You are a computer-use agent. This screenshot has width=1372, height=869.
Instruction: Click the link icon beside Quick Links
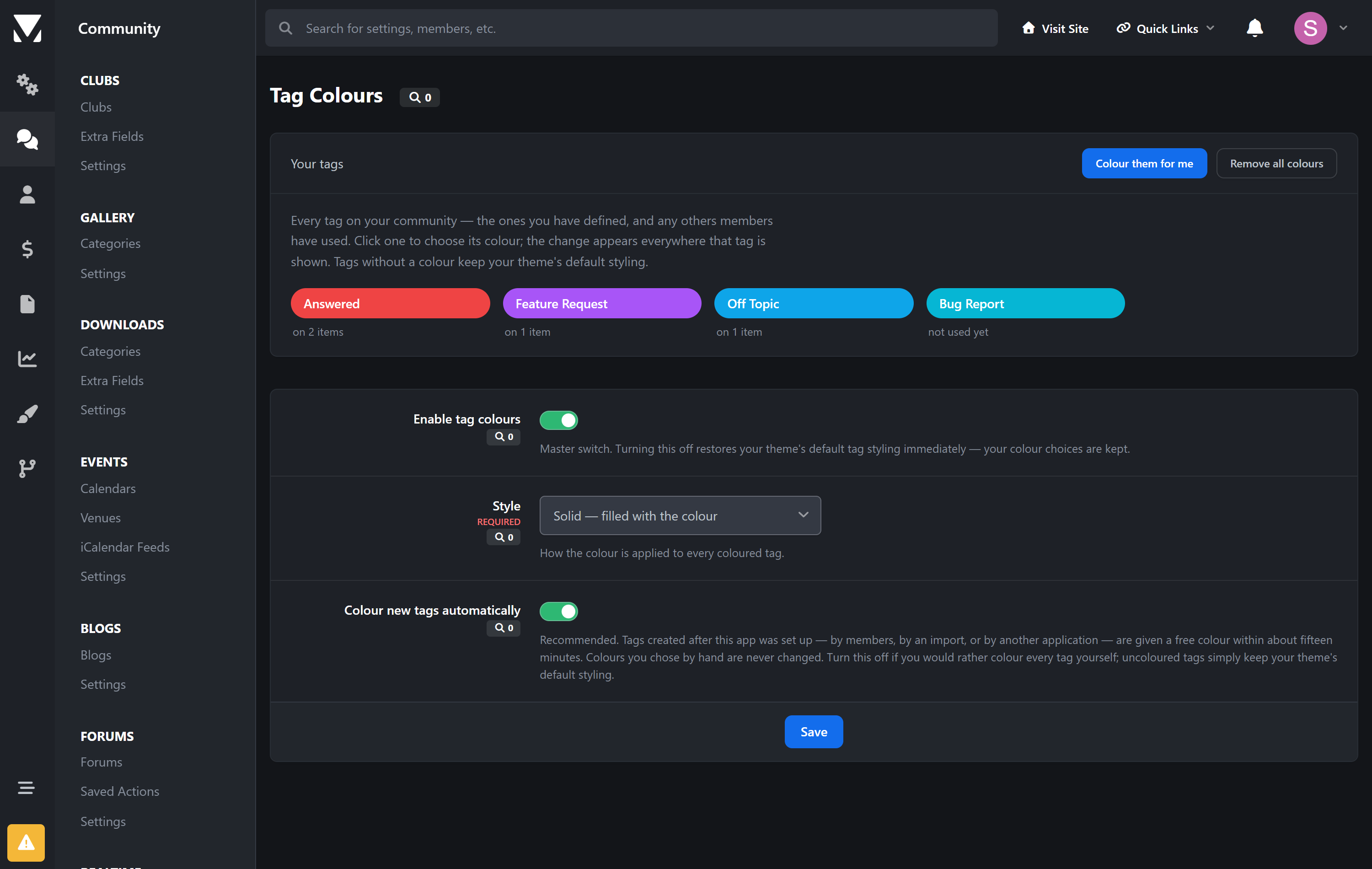[x=1123, y=28]
